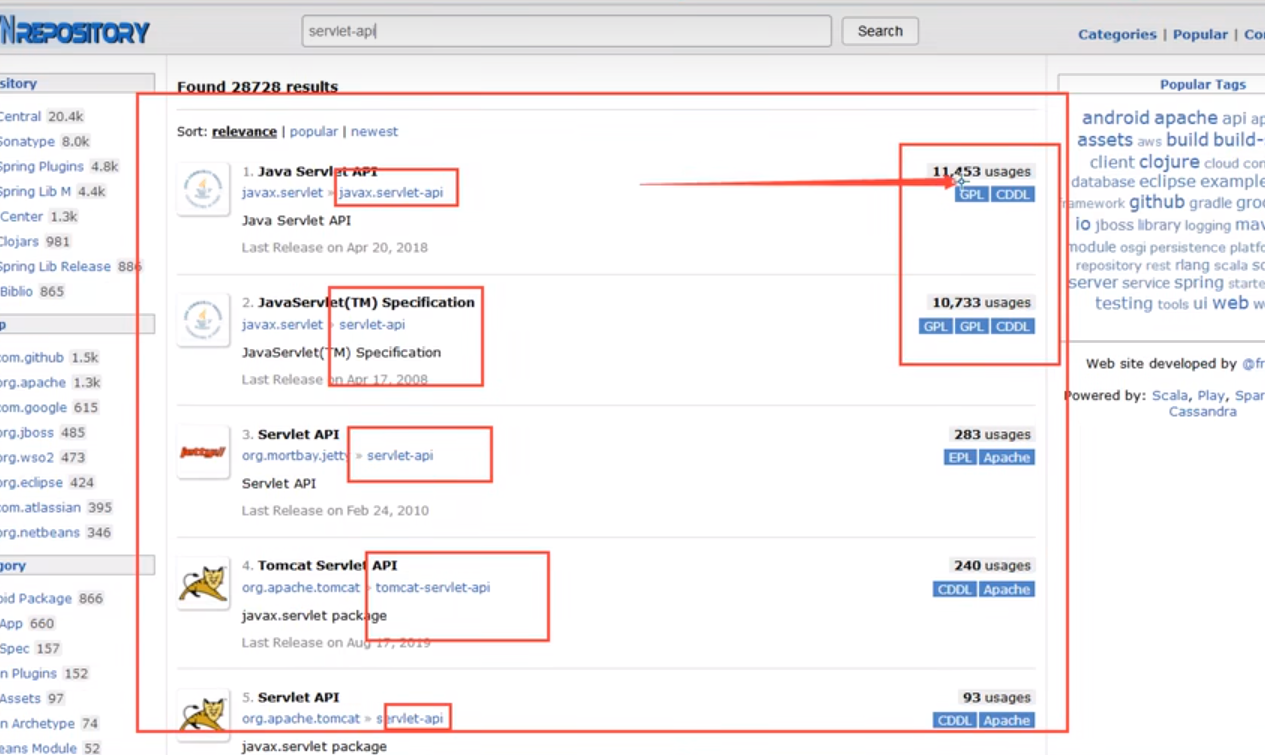The width and height of the screenshot is (1265, 755).
Task: Open the JavaServlet(TM) Specification title link
Action: click(x=366, y=302)
